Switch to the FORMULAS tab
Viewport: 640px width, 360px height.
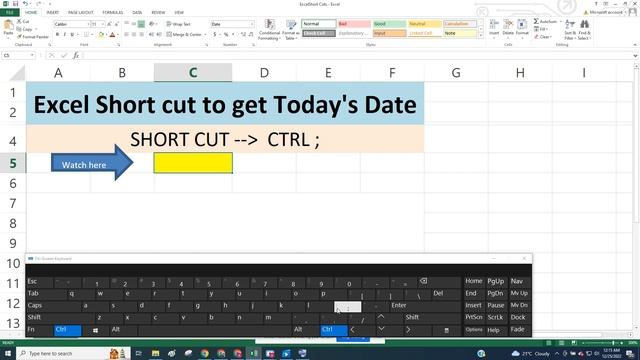[113, 13]
